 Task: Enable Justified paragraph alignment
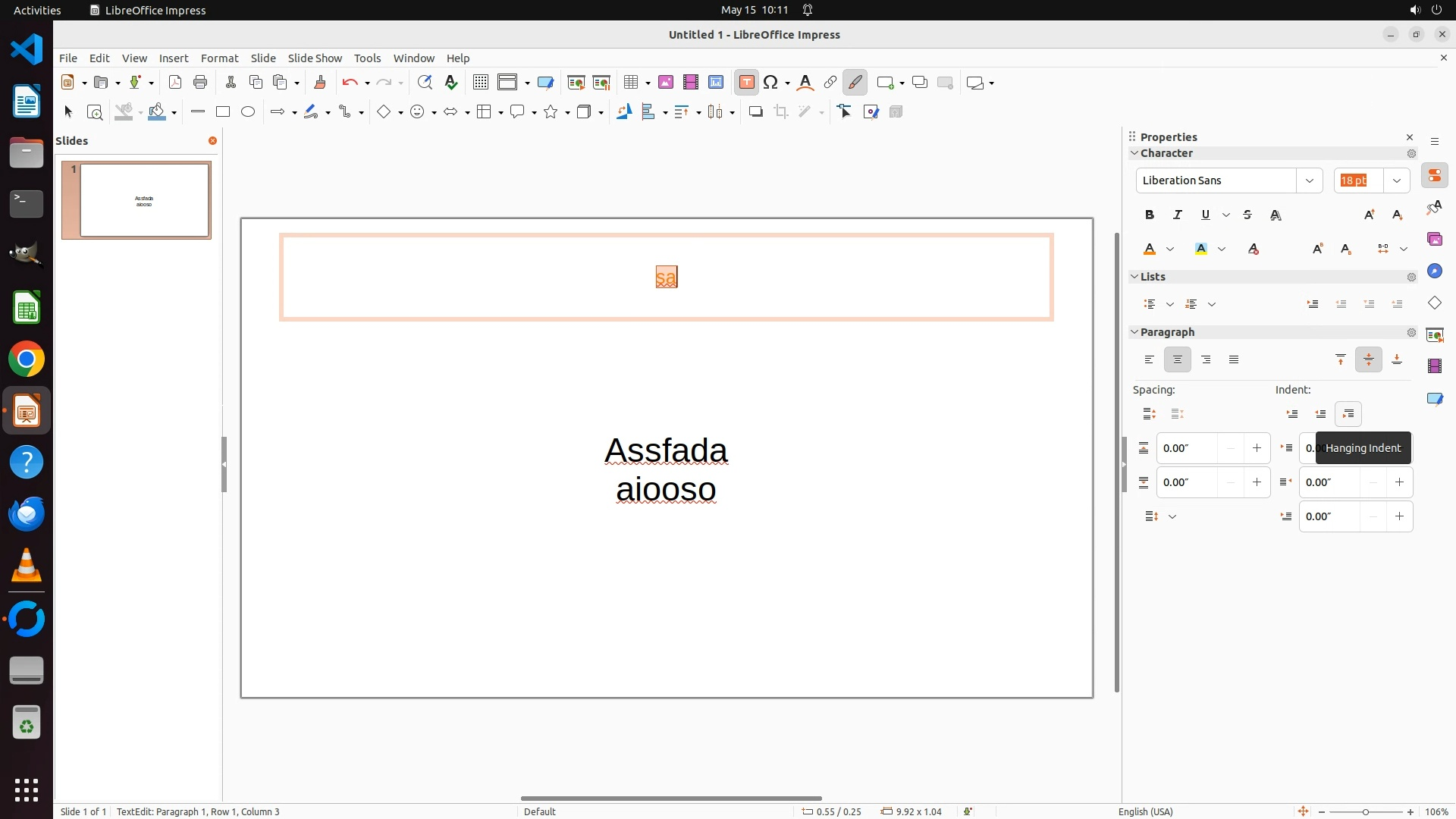(x=1234, y=359)
